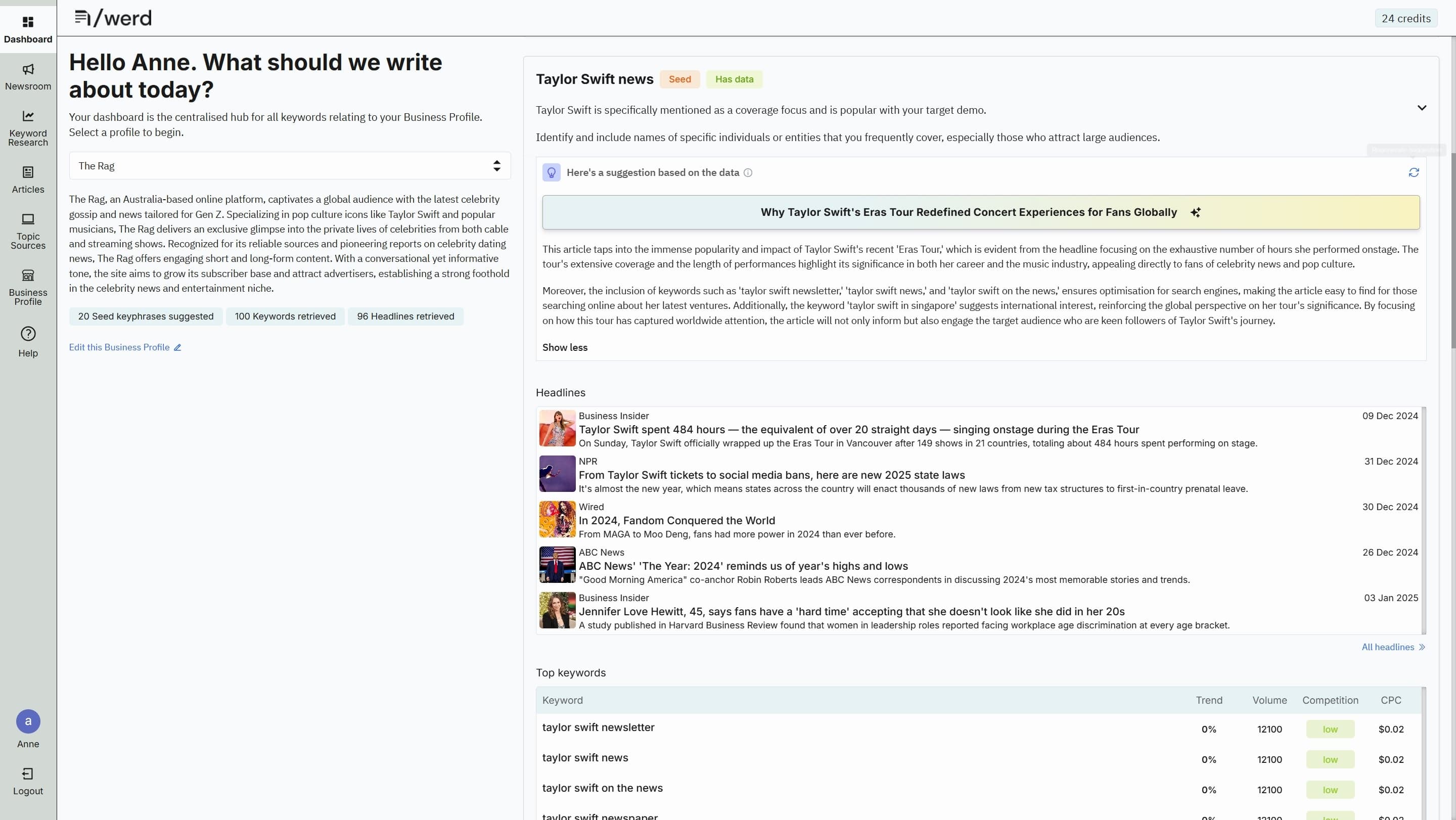Open the Newsroom megaphone icon
1456x820 pixels.
(28, 69)
